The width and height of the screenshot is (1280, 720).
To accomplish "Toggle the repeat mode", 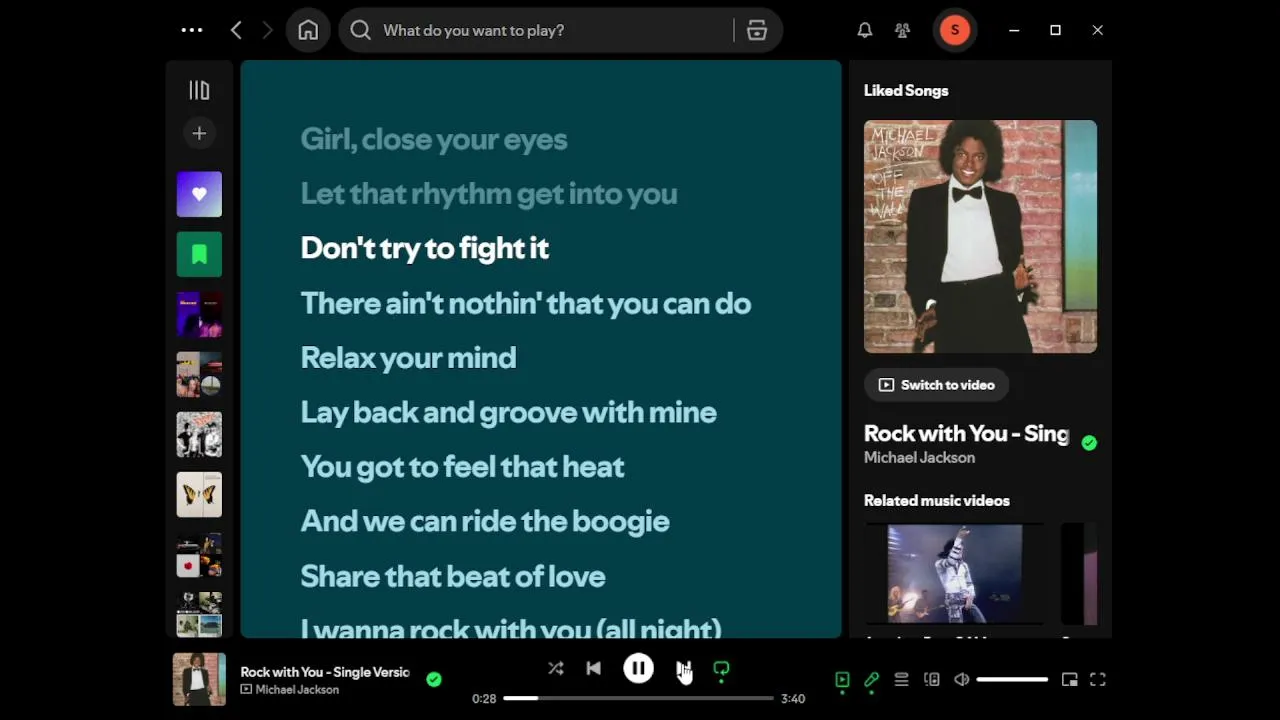I will 721,669.
